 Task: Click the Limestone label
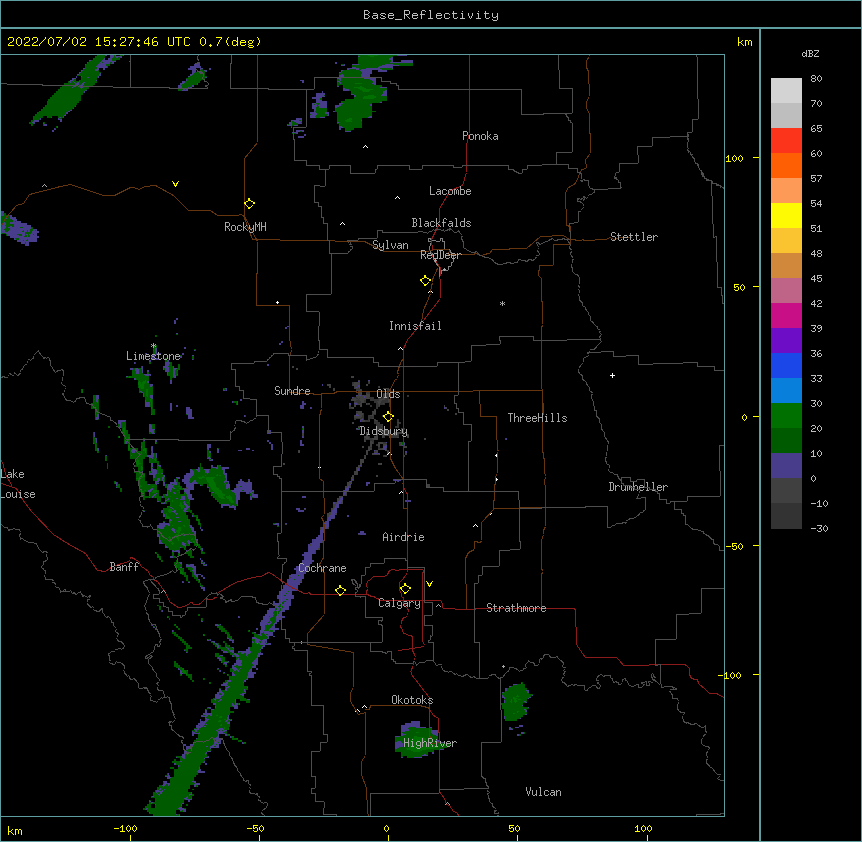pos(153,356)
